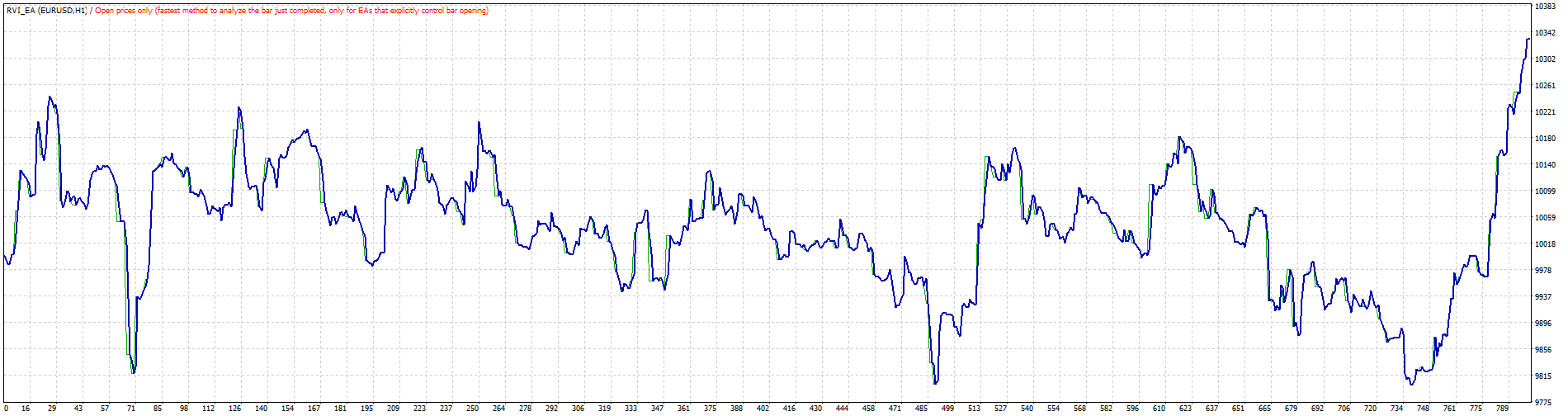Click the 333 trade number label
Viewport: 1568px width, 416px height.
coord(631,409)
